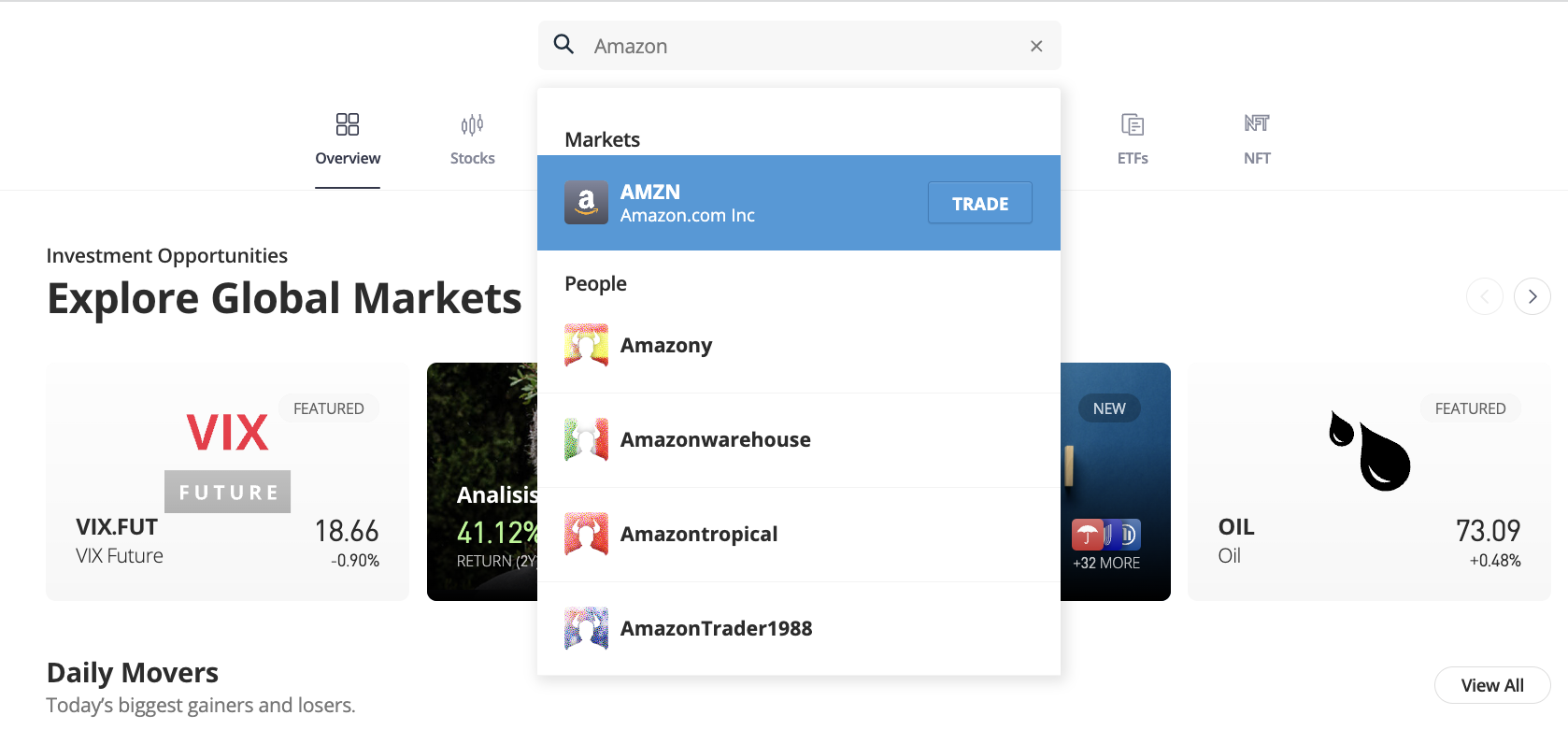Image resolution: width=1568 pixels, height=744 pixels.
Task: Click the Explore Global Markets heading
Action: pyautogui.click(x=284, y=298)
